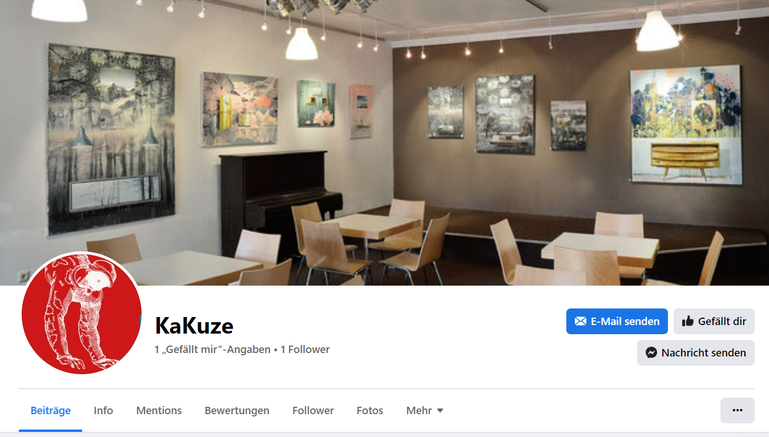Viewport: 769px width, 437px height.
Task: Expand the Mehr dropdown arrow
Action: (x=440, y=411)
